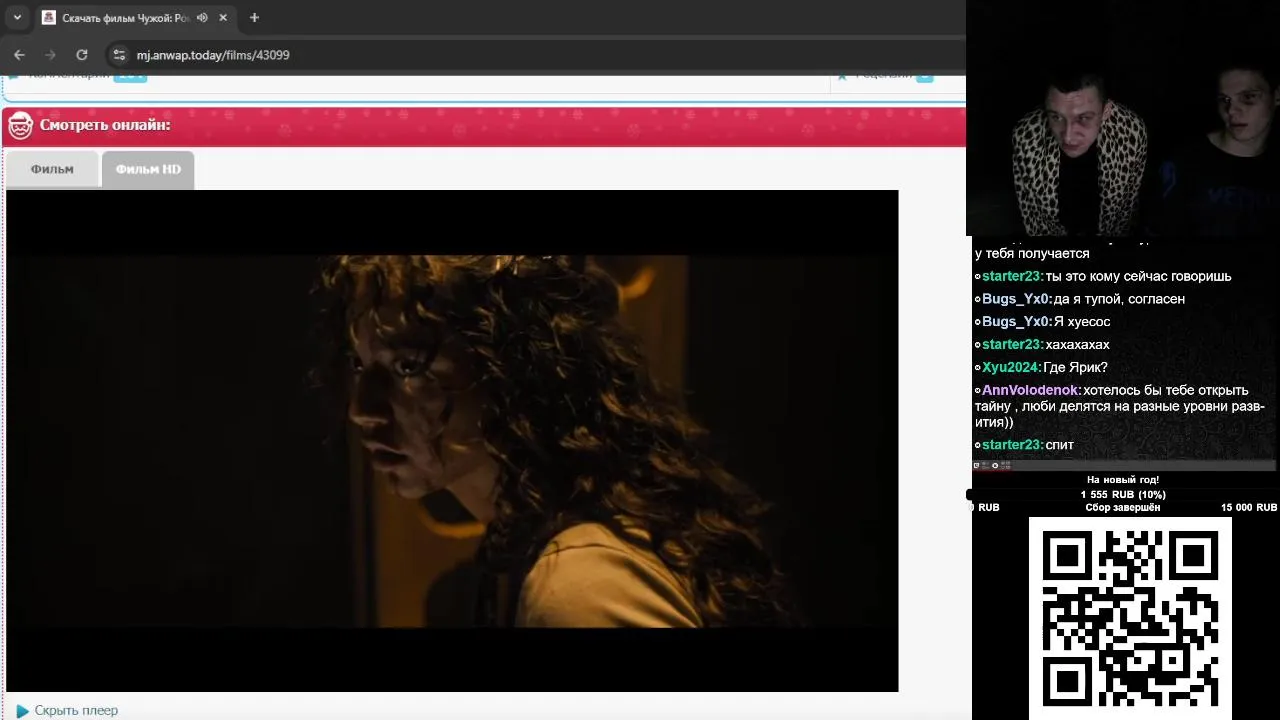This screenshot has width=1280, height=720.
Task: Reload the current page
Action: [82, 55]
